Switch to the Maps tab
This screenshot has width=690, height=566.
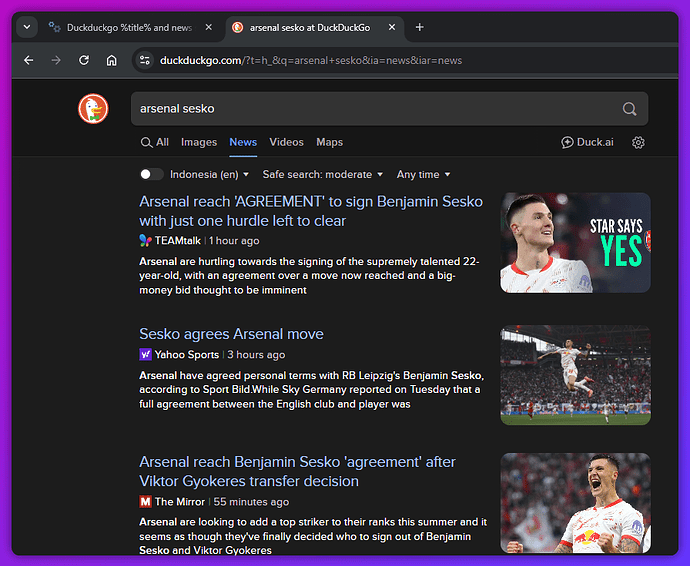click(330, 142)
